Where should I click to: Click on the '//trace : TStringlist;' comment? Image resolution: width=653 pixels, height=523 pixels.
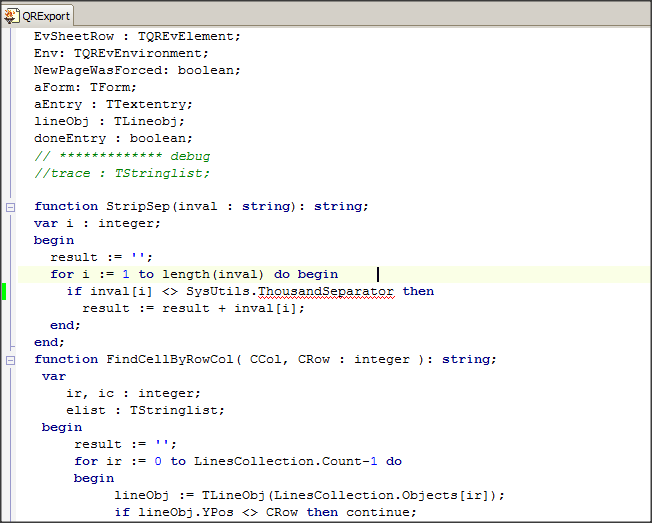[122, 173]
